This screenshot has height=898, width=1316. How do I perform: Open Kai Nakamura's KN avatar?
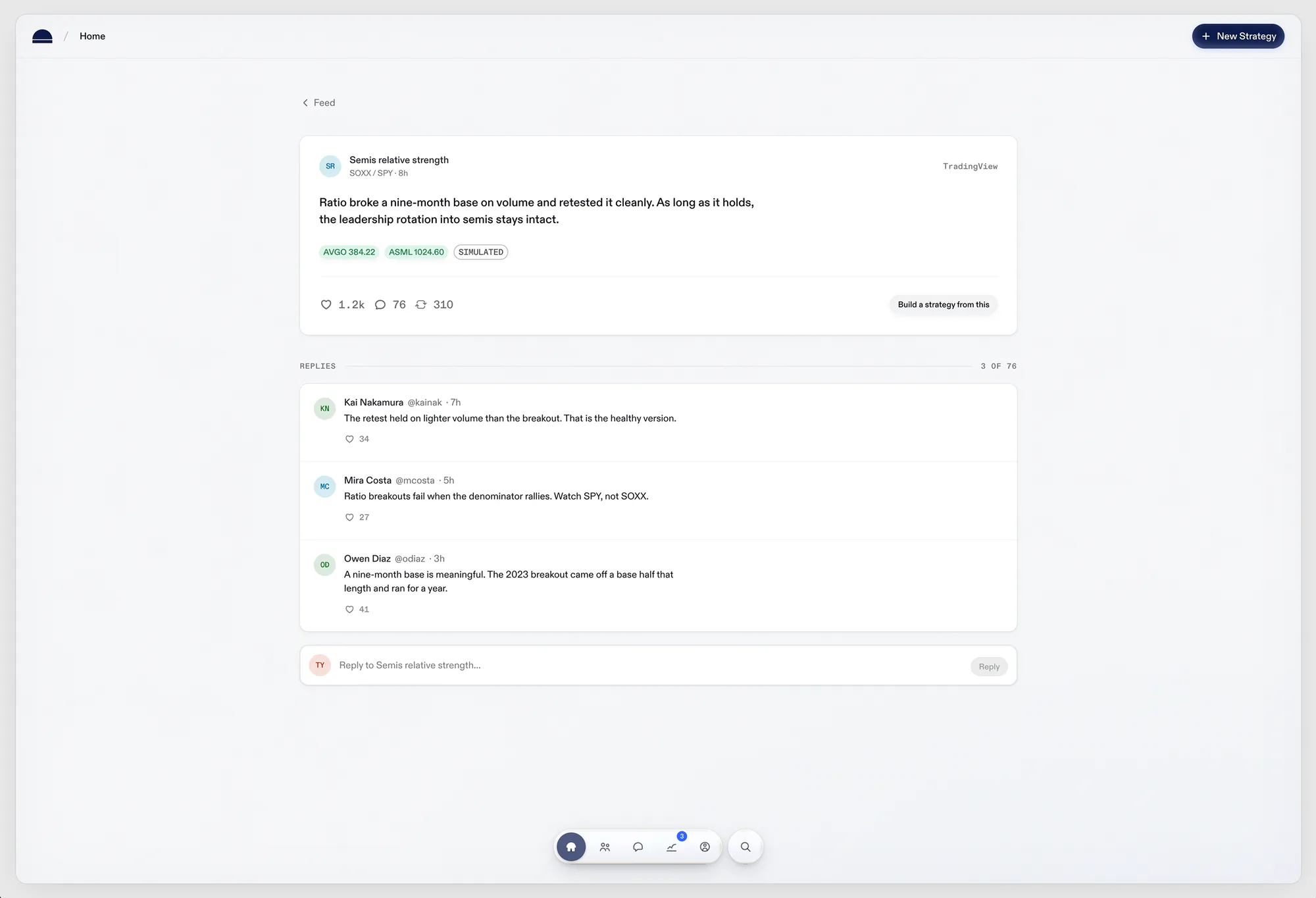click(324, 408)
